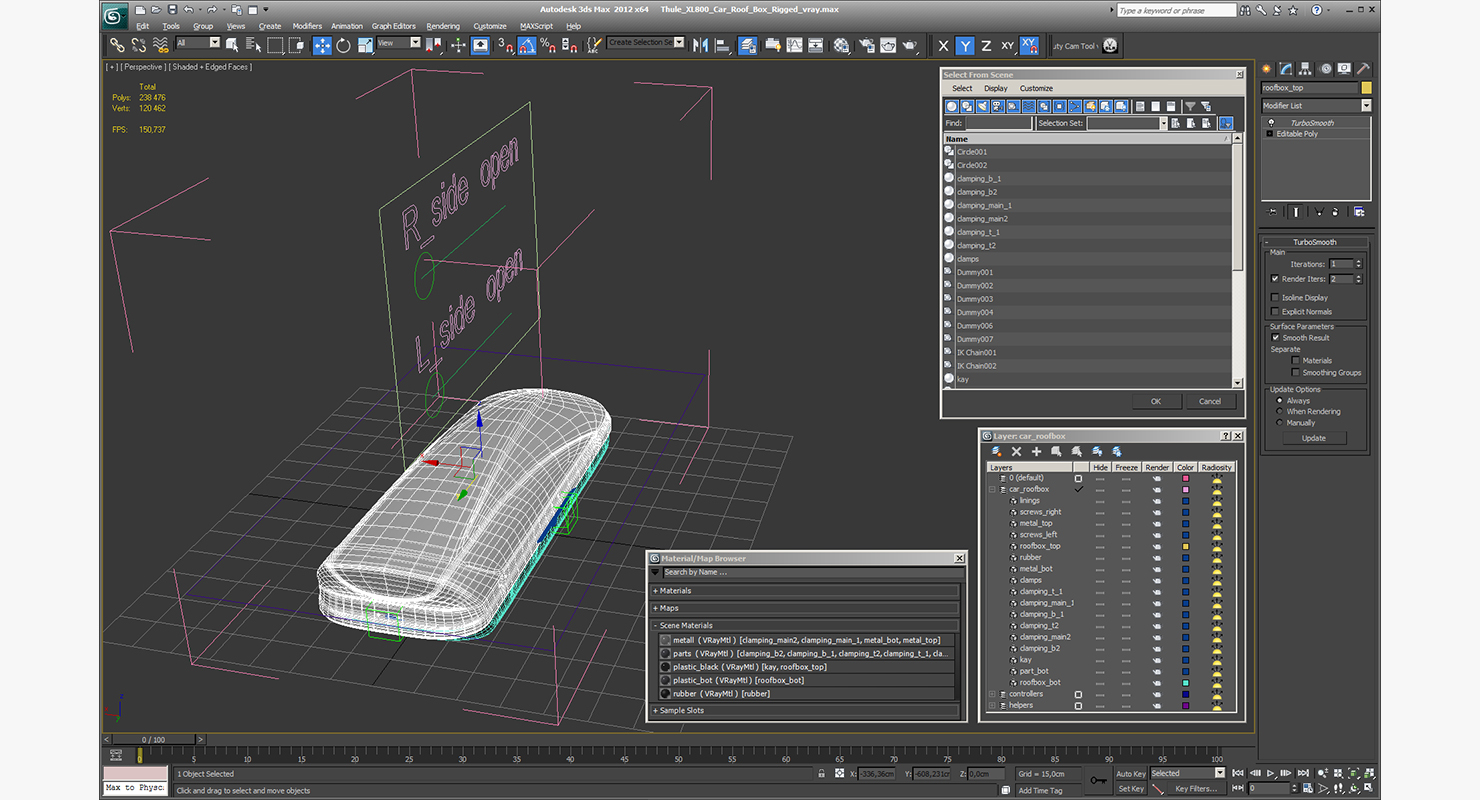Open the Rendering menu
1480x800 pixels.
tap(443, 26)
